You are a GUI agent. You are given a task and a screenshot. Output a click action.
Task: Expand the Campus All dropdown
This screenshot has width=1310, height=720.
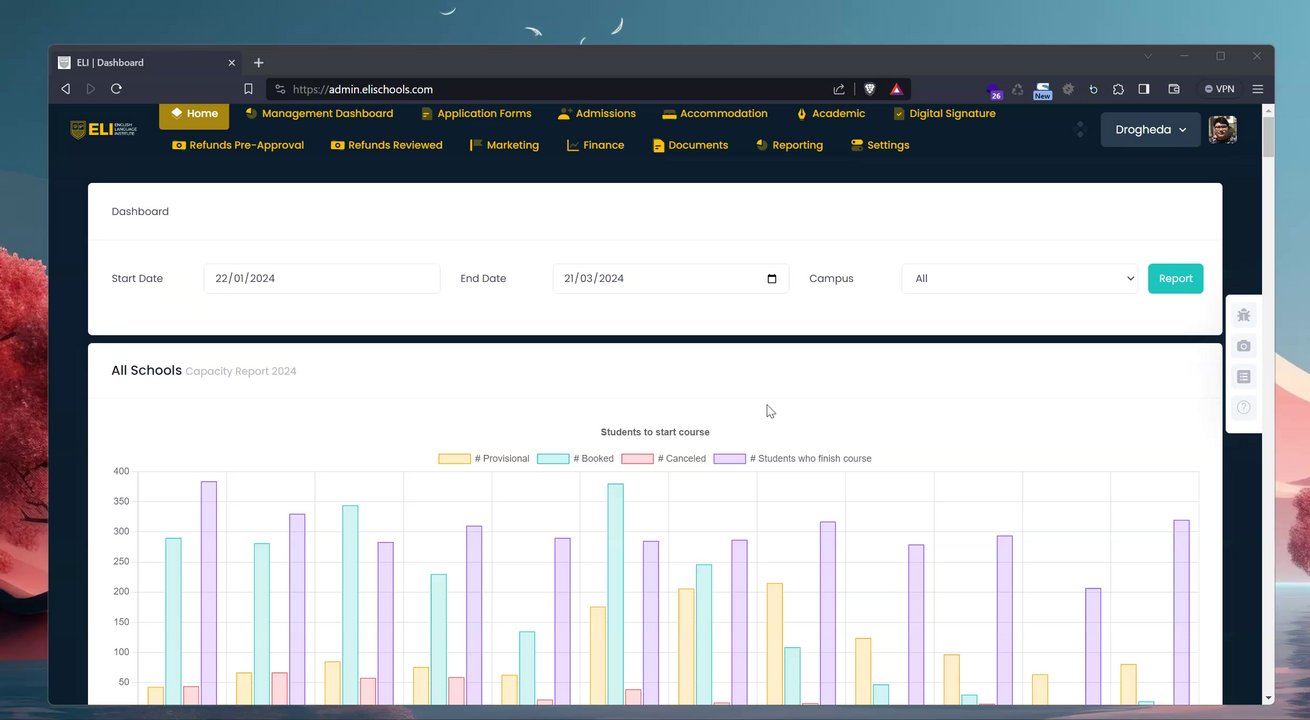(1020, 279)
